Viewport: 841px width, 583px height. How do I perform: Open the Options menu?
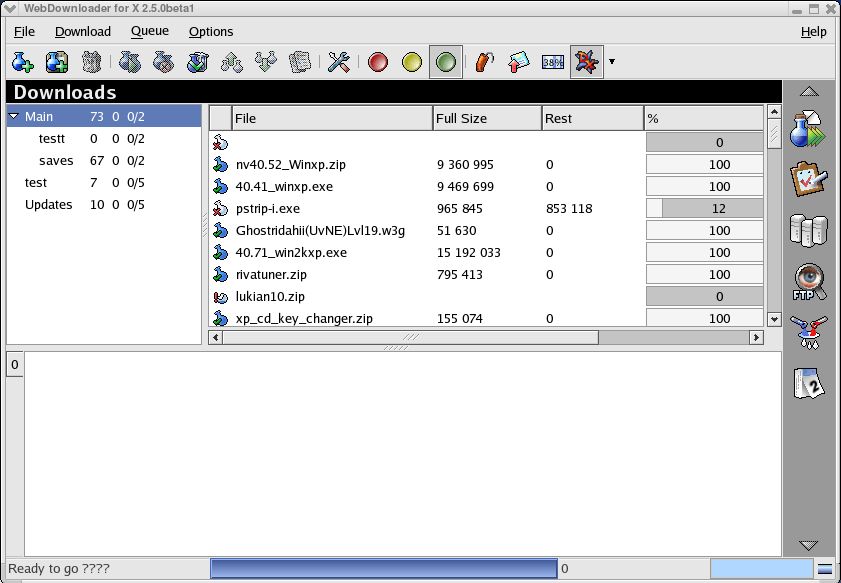pos(210,31)
